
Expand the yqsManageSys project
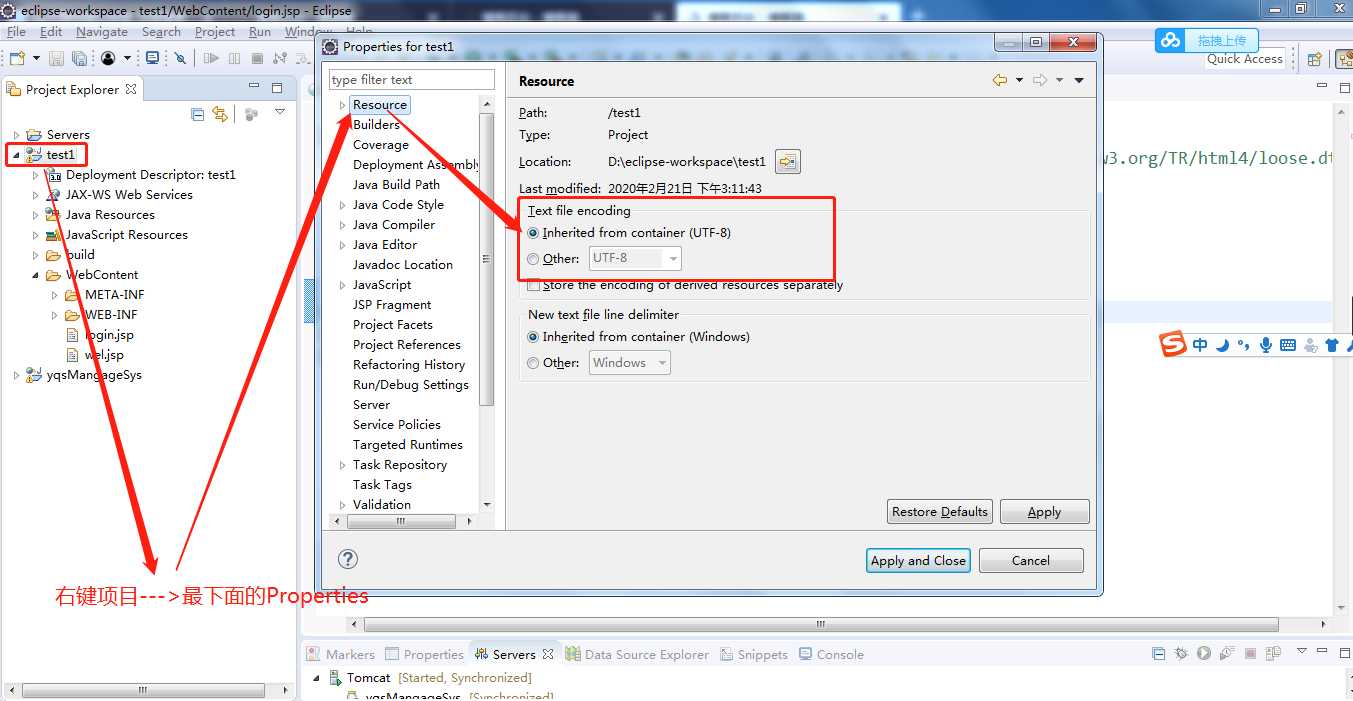pyautogui.click(x=16, y=375)
